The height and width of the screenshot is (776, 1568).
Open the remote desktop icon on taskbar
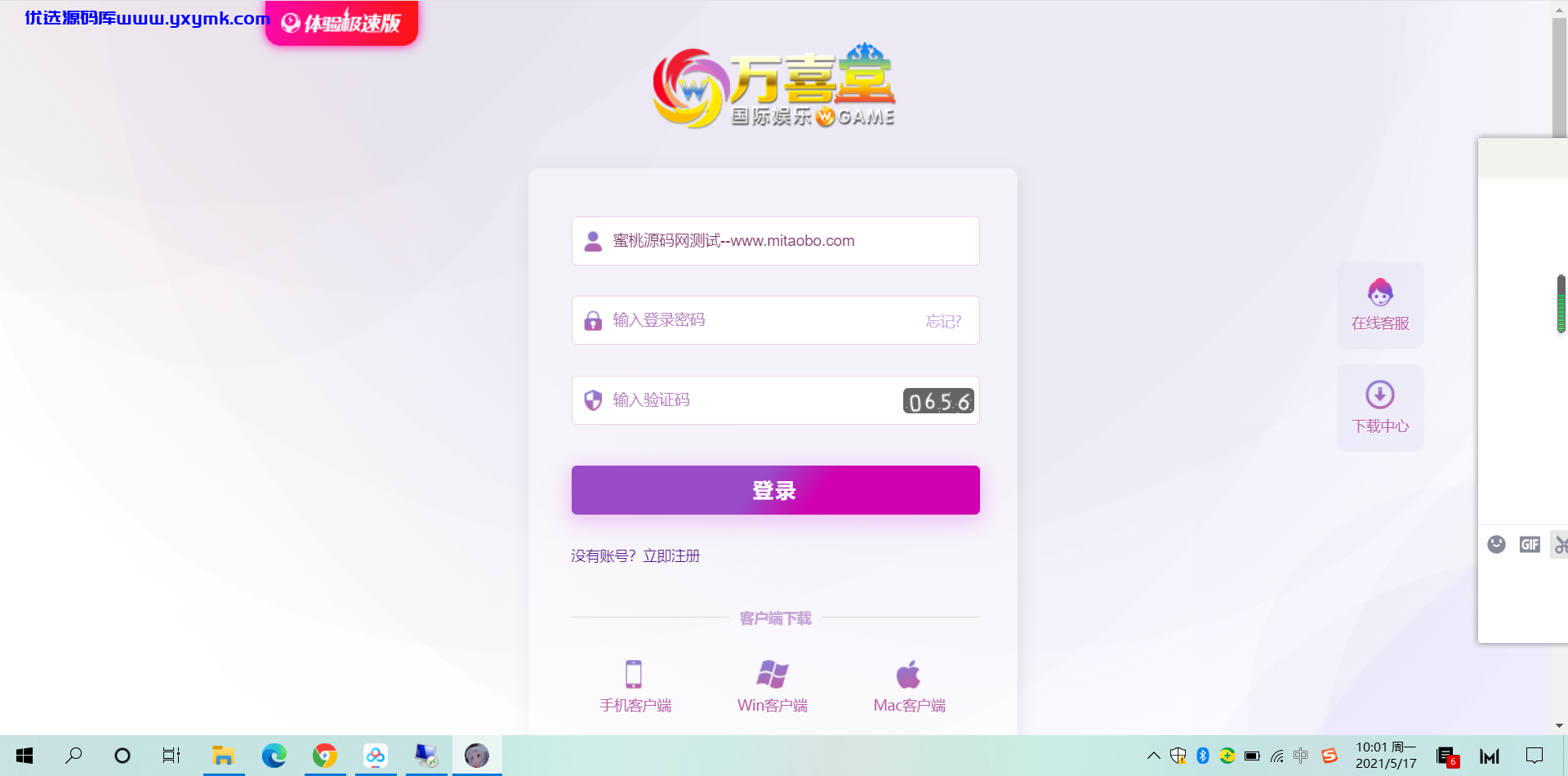click(x=426, y=756)
